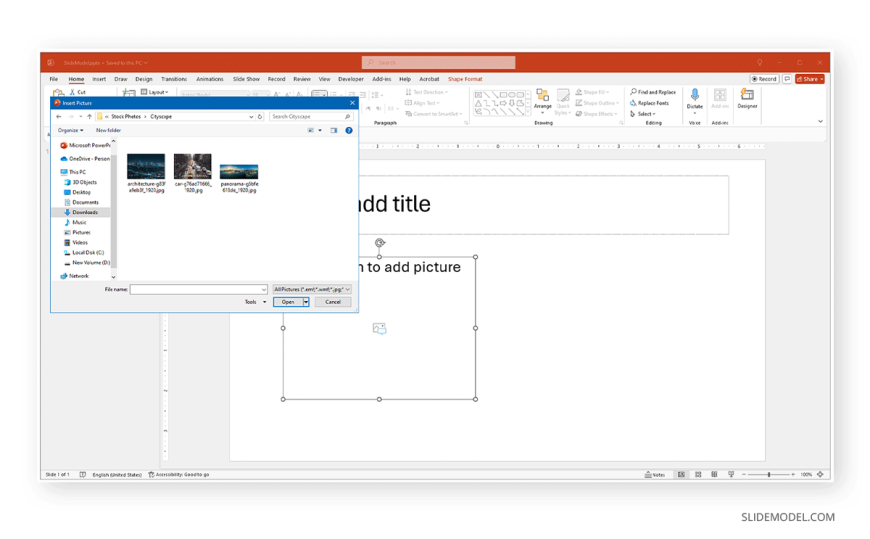Start Dictate microphone tool
Screen dimensions: 870x539
[695, 100]
